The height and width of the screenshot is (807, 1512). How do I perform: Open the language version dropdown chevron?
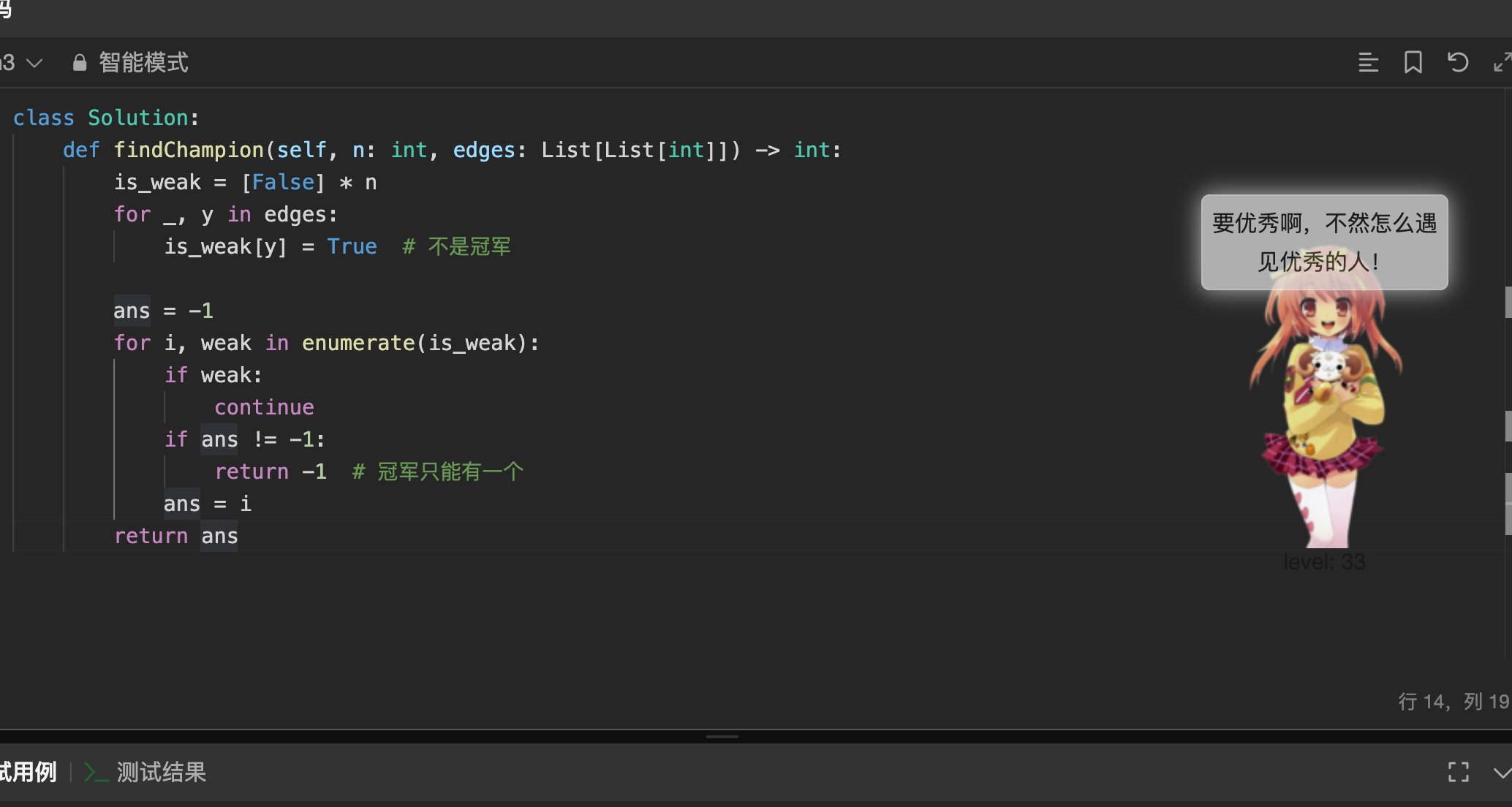(34, 63)
